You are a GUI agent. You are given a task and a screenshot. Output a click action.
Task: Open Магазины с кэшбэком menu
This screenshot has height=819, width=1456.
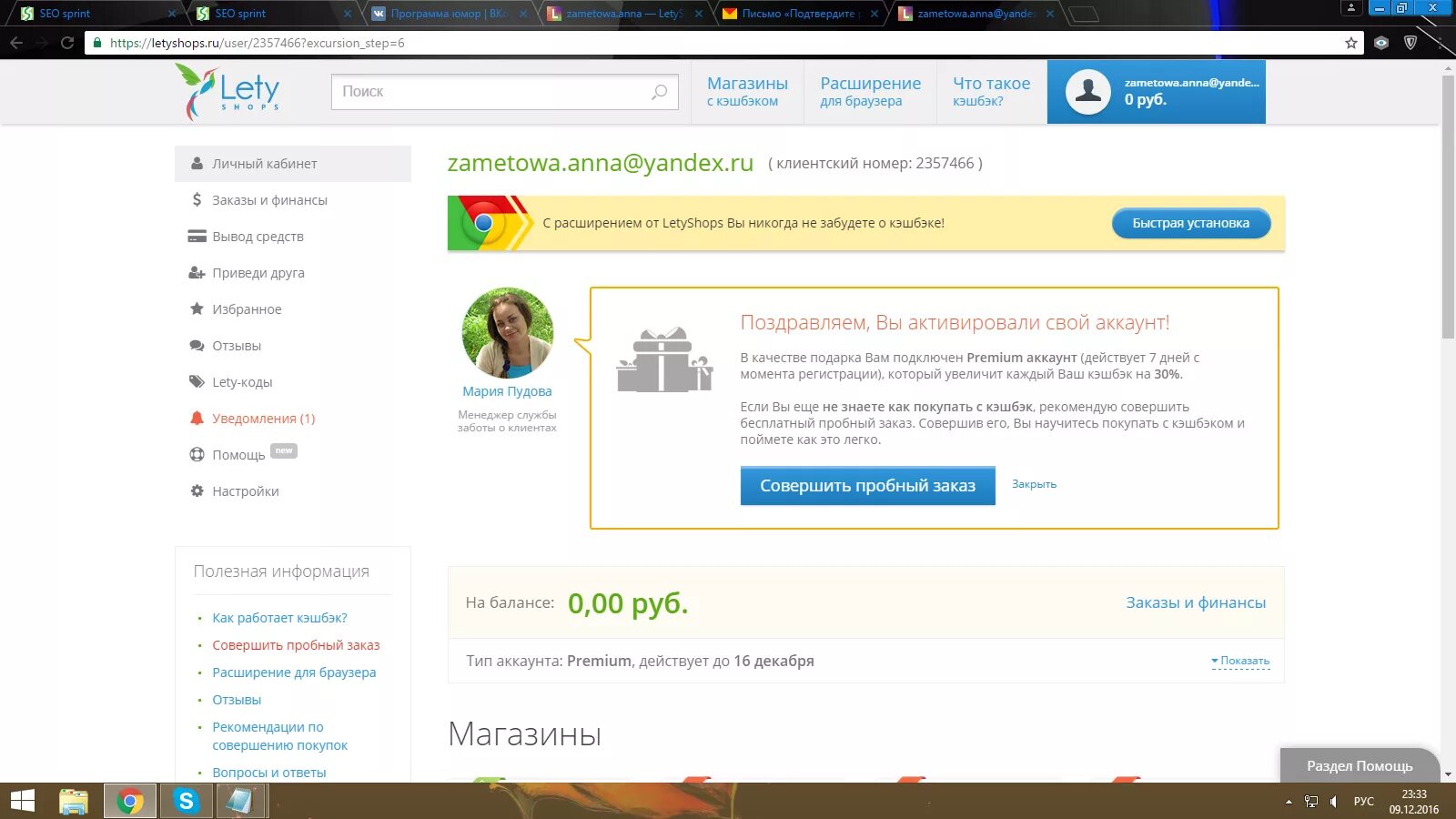click(746, 91)
